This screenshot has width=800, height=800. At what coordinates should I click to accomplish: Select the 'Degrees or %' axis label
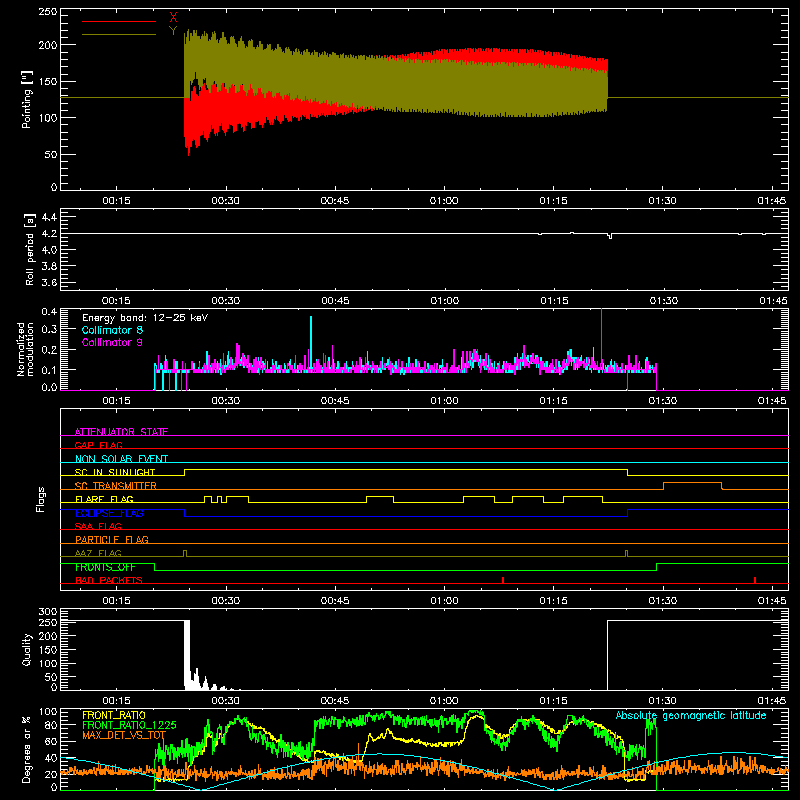[x=26, y=749]
